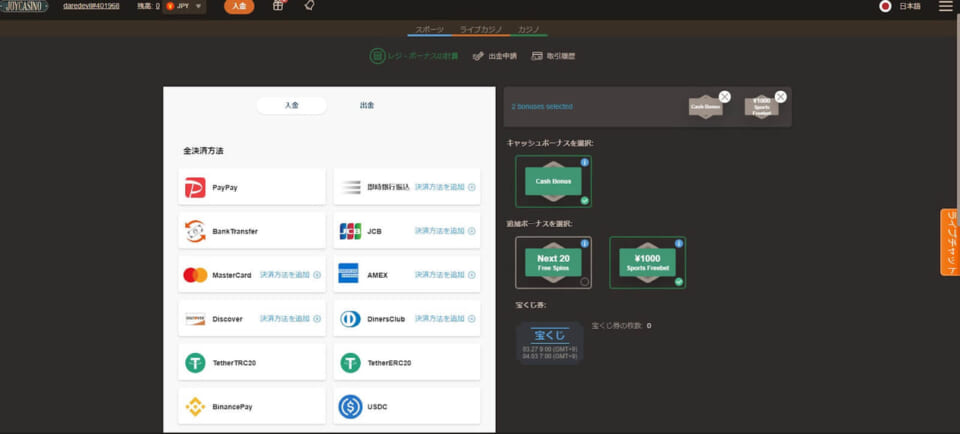Click the ¥1000 Sports Freebet thumbnail in selected bar
Image resolution: width=960 pixels, height=434 pixels.
761,107
